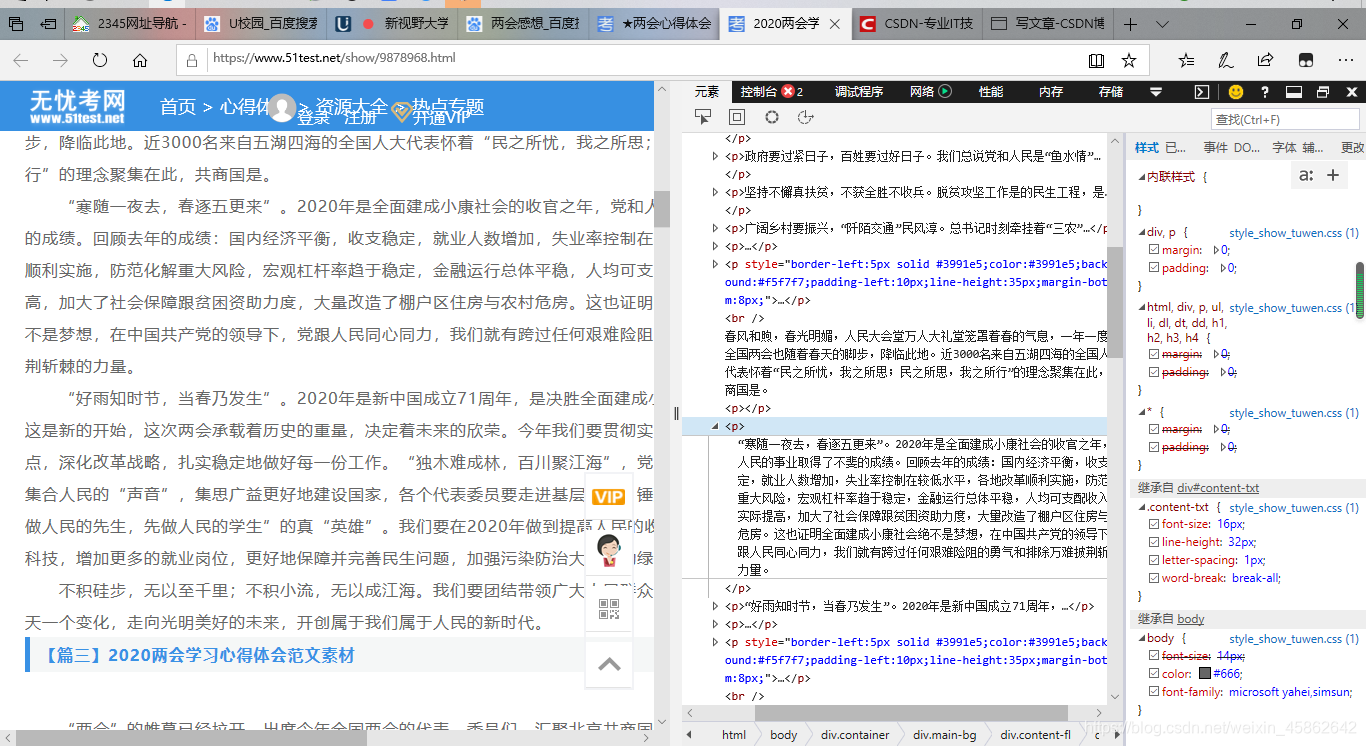Toggle word-break break-all checkbox
1366x746 pixels.
1154,578
